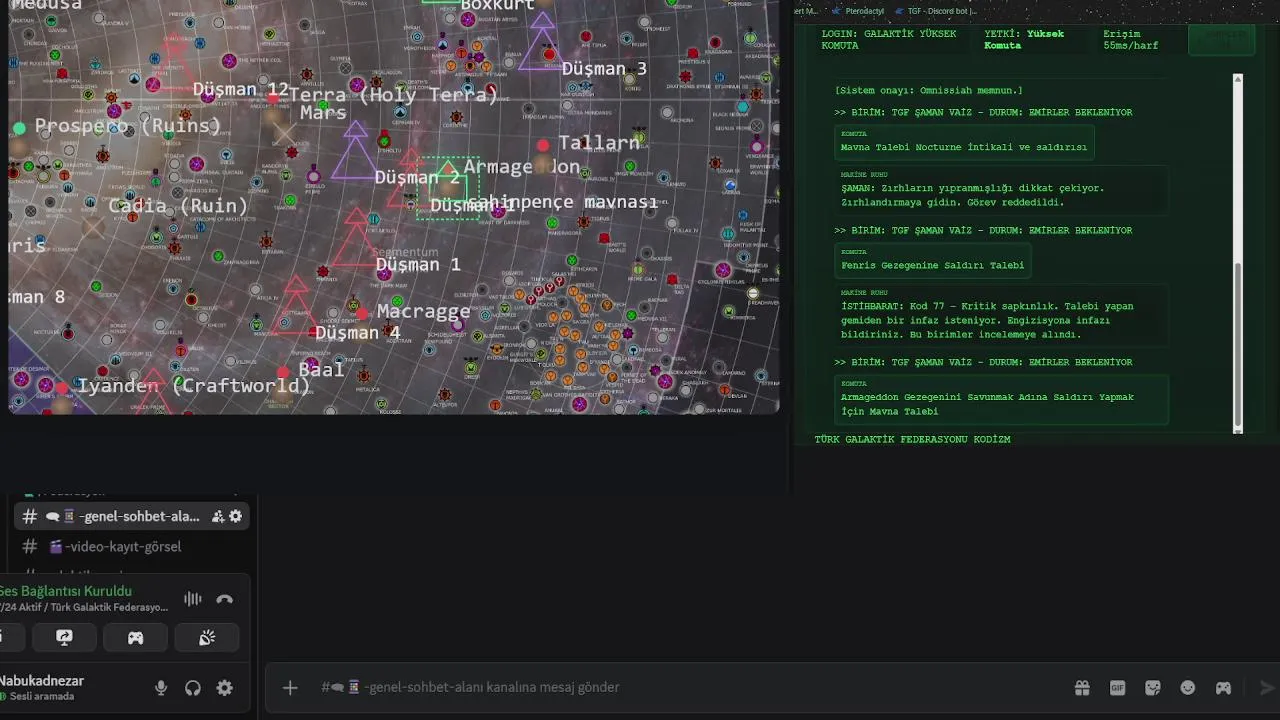Open the apps controller icon in message bar

point(1223,687)
